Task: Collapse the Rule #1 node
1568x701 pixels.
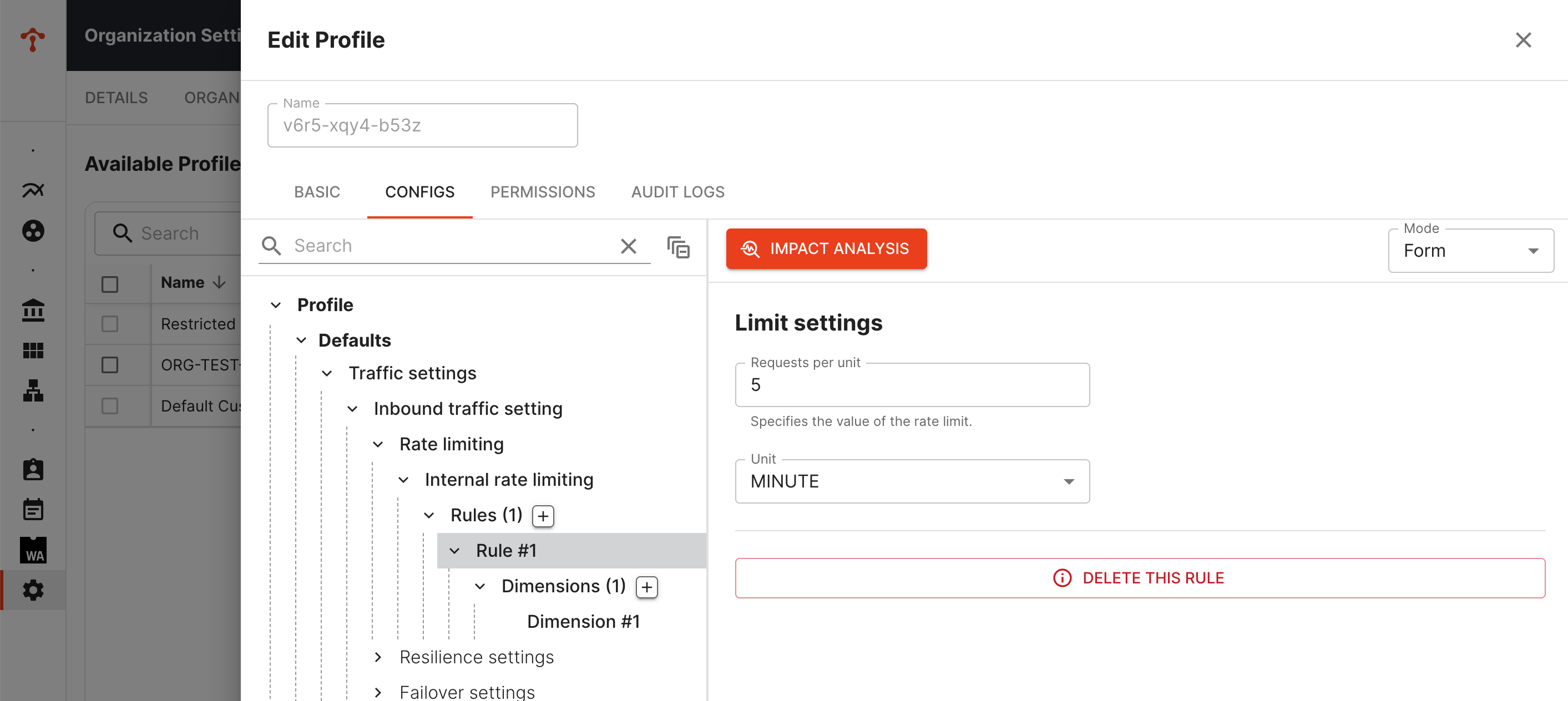Action: [x=454, y=551]
